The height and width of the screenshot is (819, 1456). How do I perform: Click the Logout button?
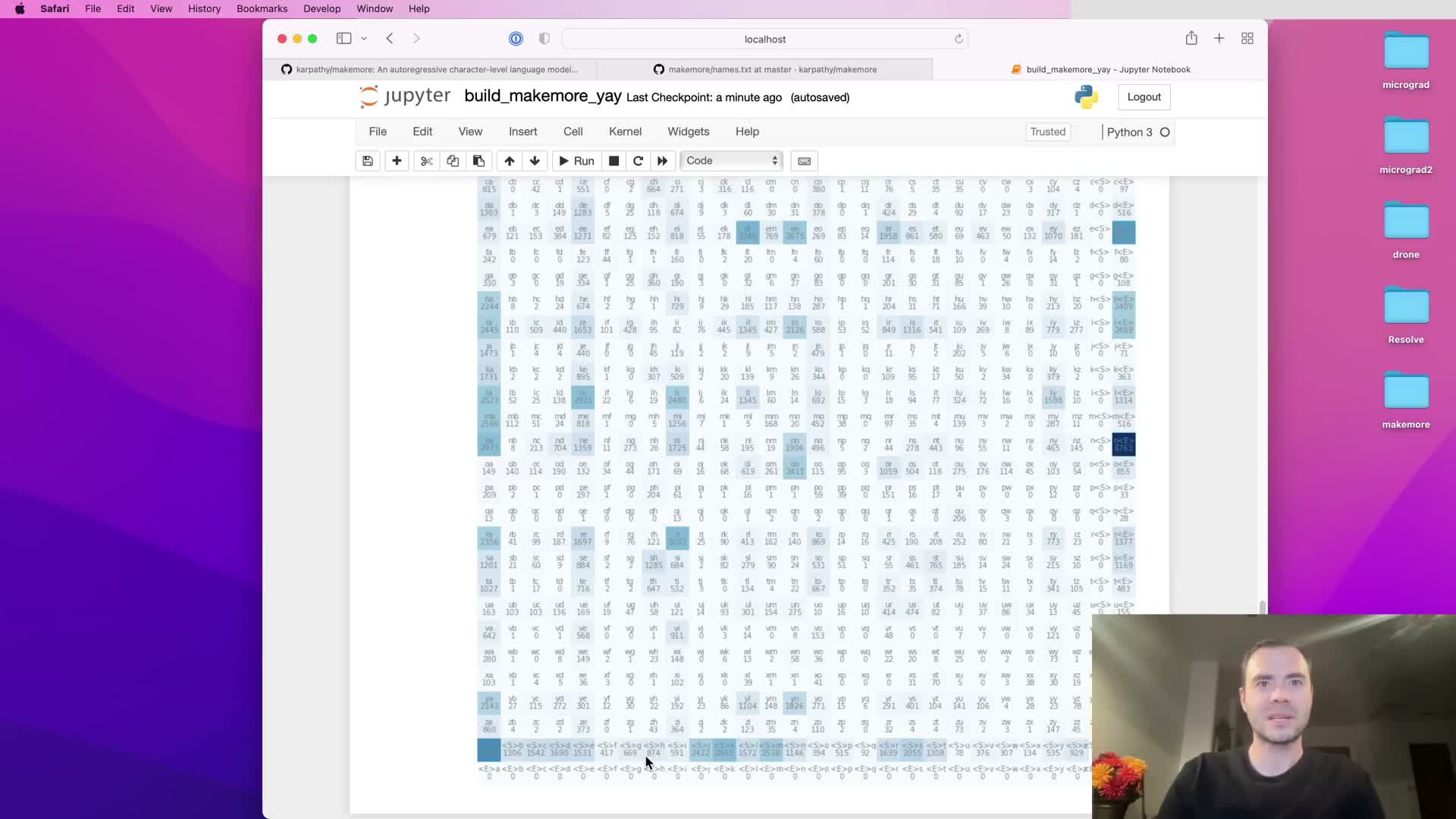(1144, 97)
